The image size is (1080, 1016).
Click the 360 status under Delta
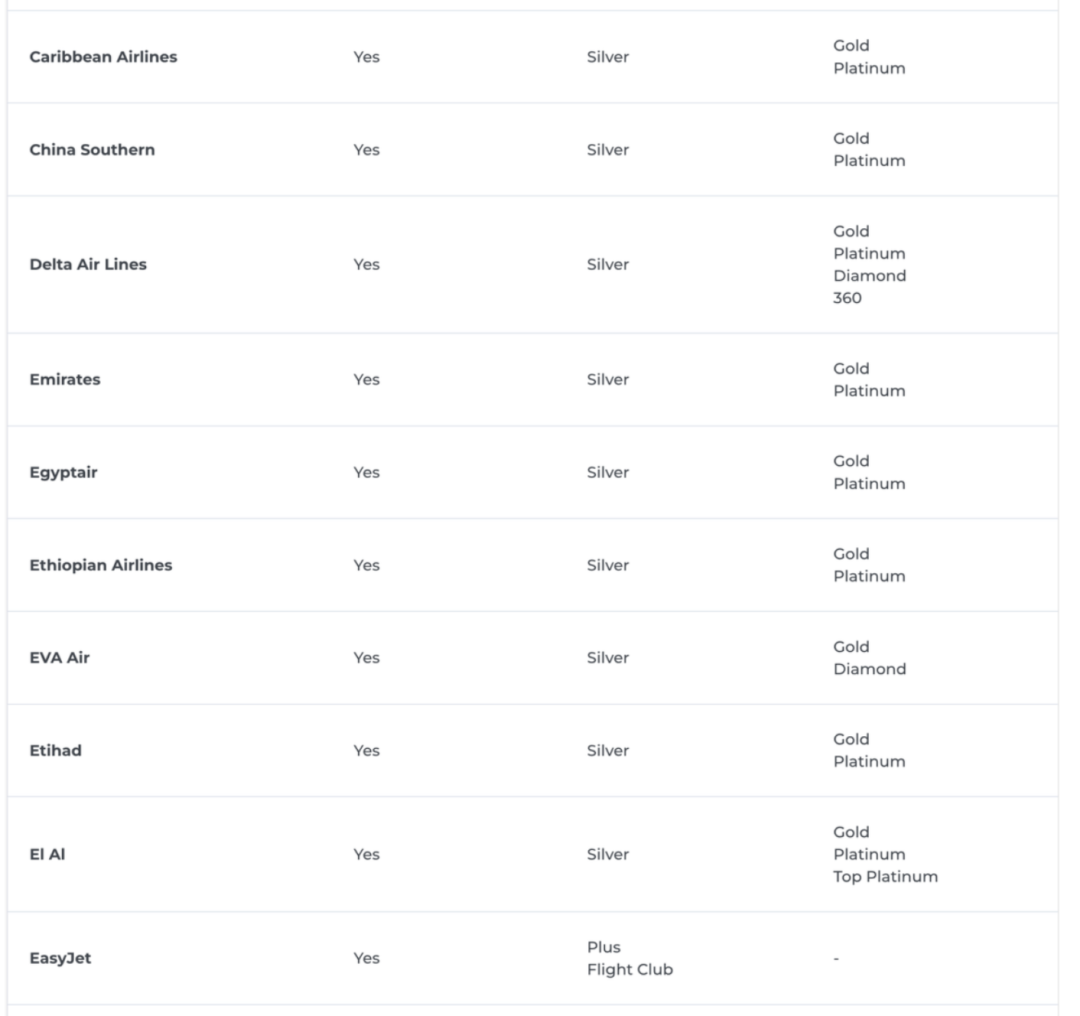[847, 298]
